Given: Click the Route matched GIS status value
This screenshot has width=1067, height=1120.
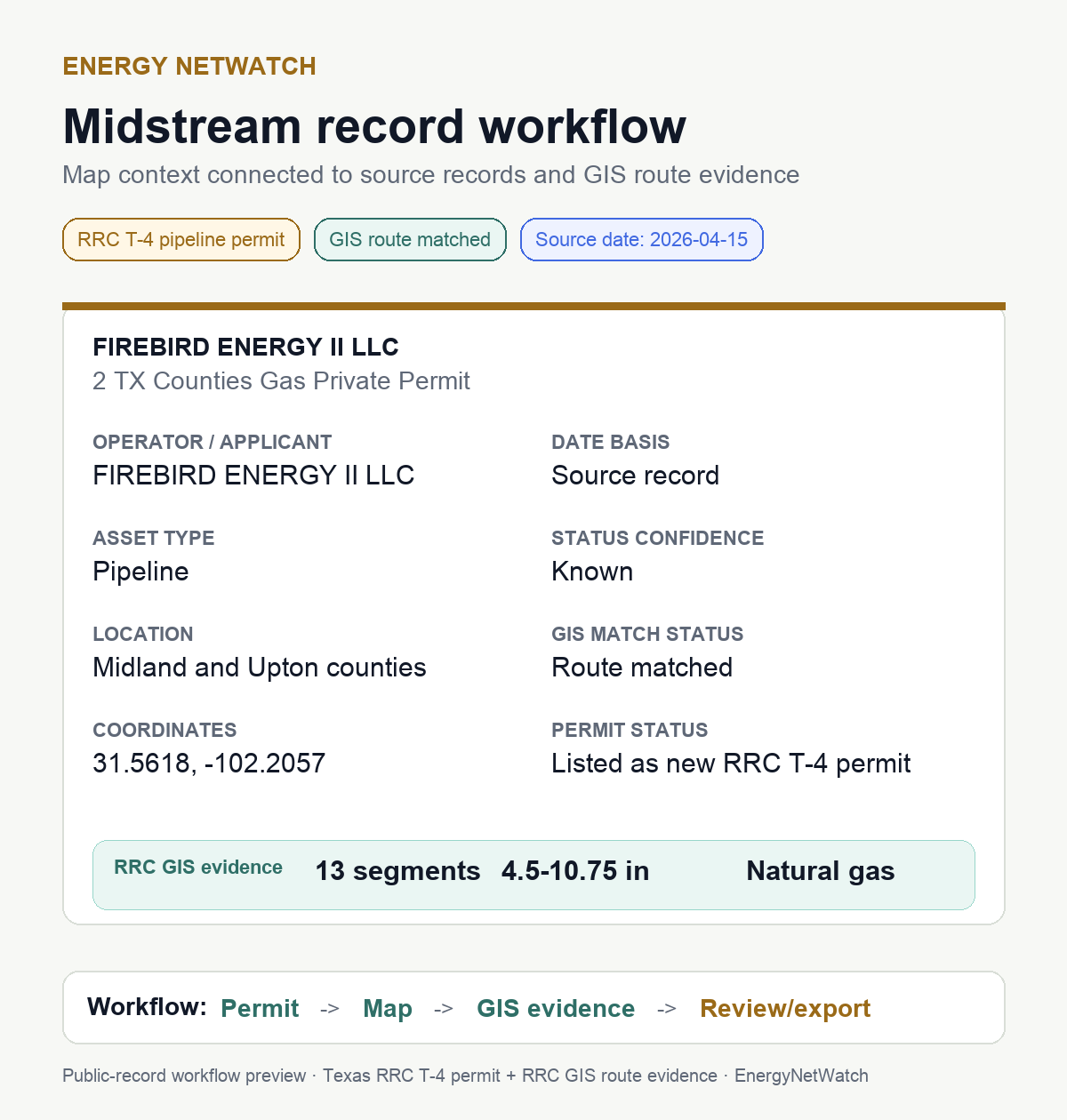Looking at the screenshot, I should coord(642,668).
